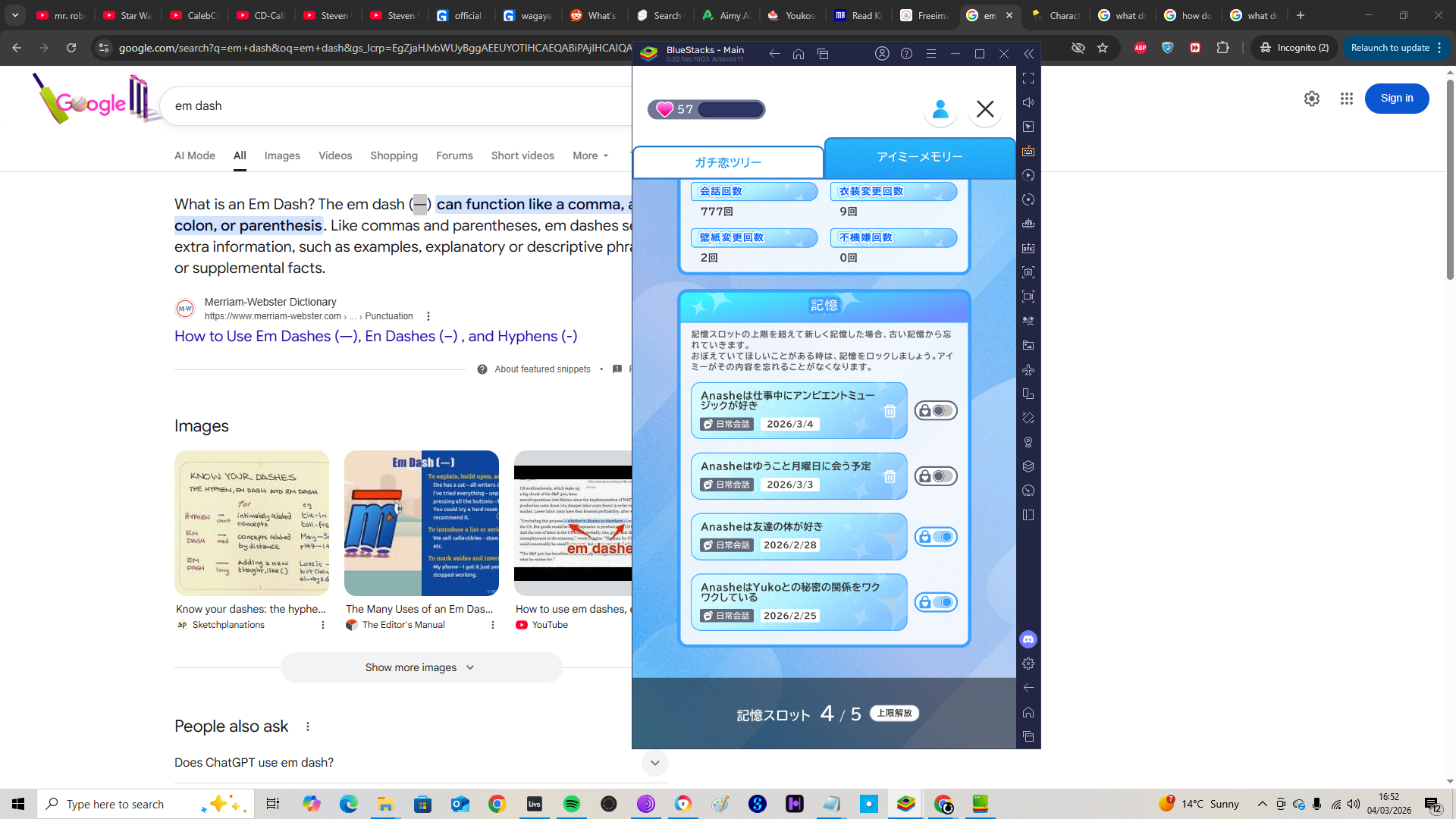Delete the 2026/3/4 memory with trash icon
This screenshot has height=819, width=1456.
[890, 411]
